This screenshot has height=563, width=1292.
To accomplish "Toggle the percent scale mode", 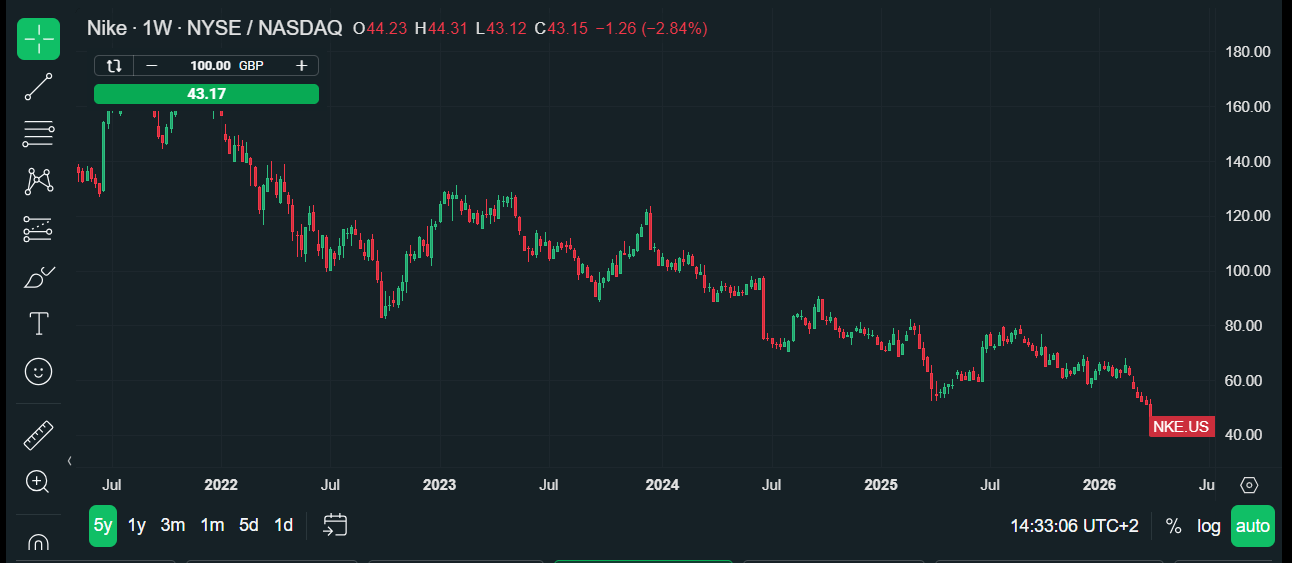I will click(x=1173, y=526).
